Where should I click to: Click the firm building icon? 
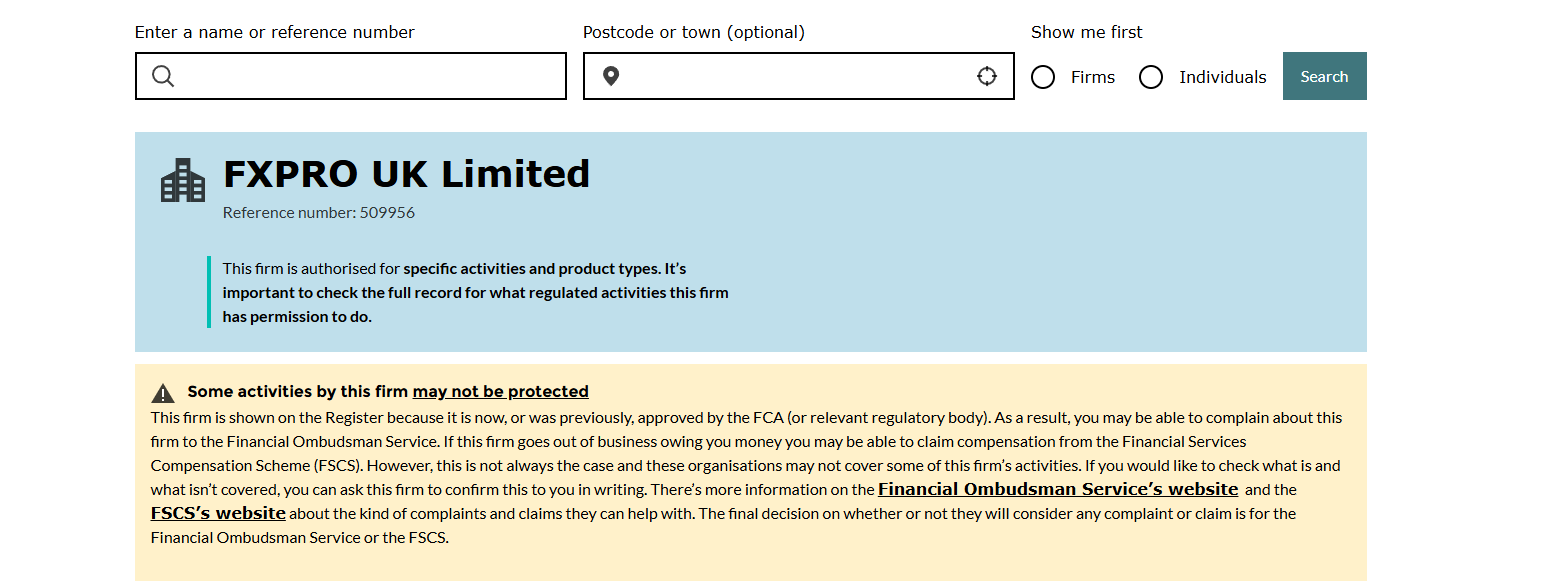(182, 181)
